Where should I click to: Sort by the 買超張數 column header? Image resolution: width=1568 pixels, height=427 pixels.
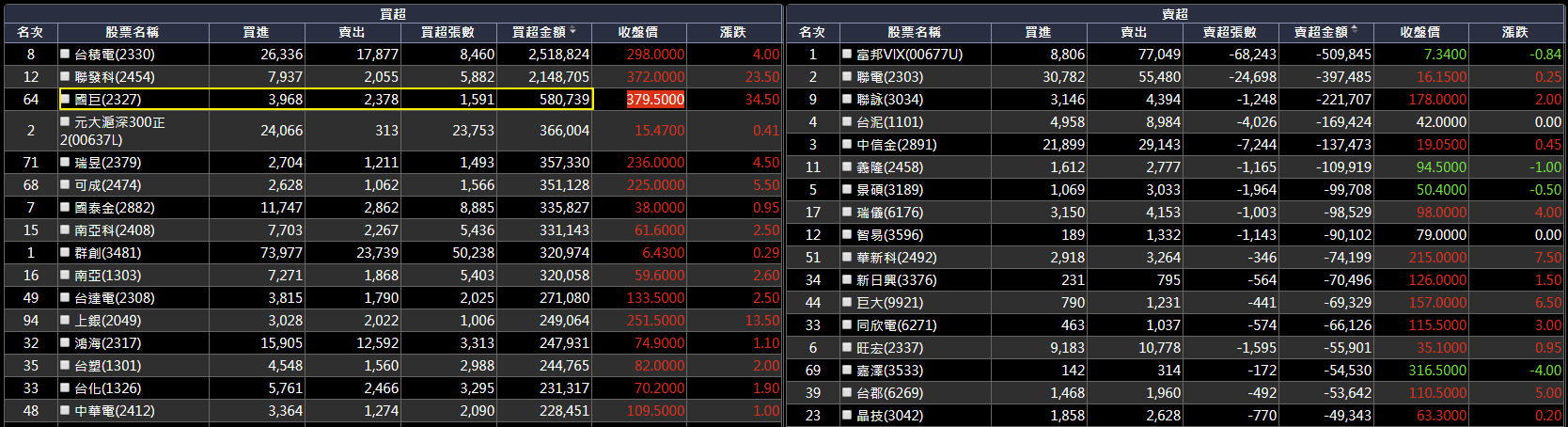pyautogui.click(x=448, y=32)
